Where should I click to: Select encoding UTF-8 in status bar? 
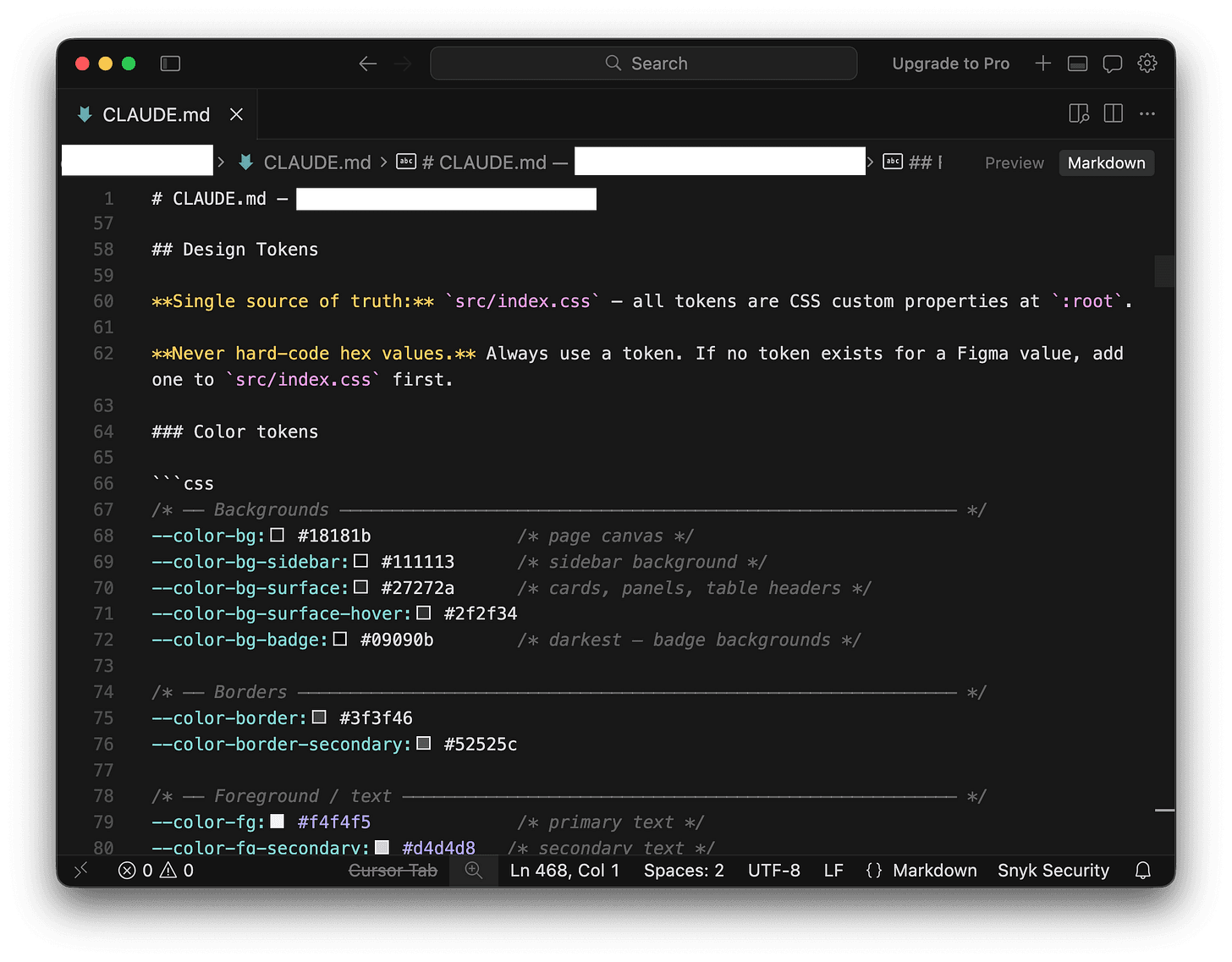coord(773,870)
